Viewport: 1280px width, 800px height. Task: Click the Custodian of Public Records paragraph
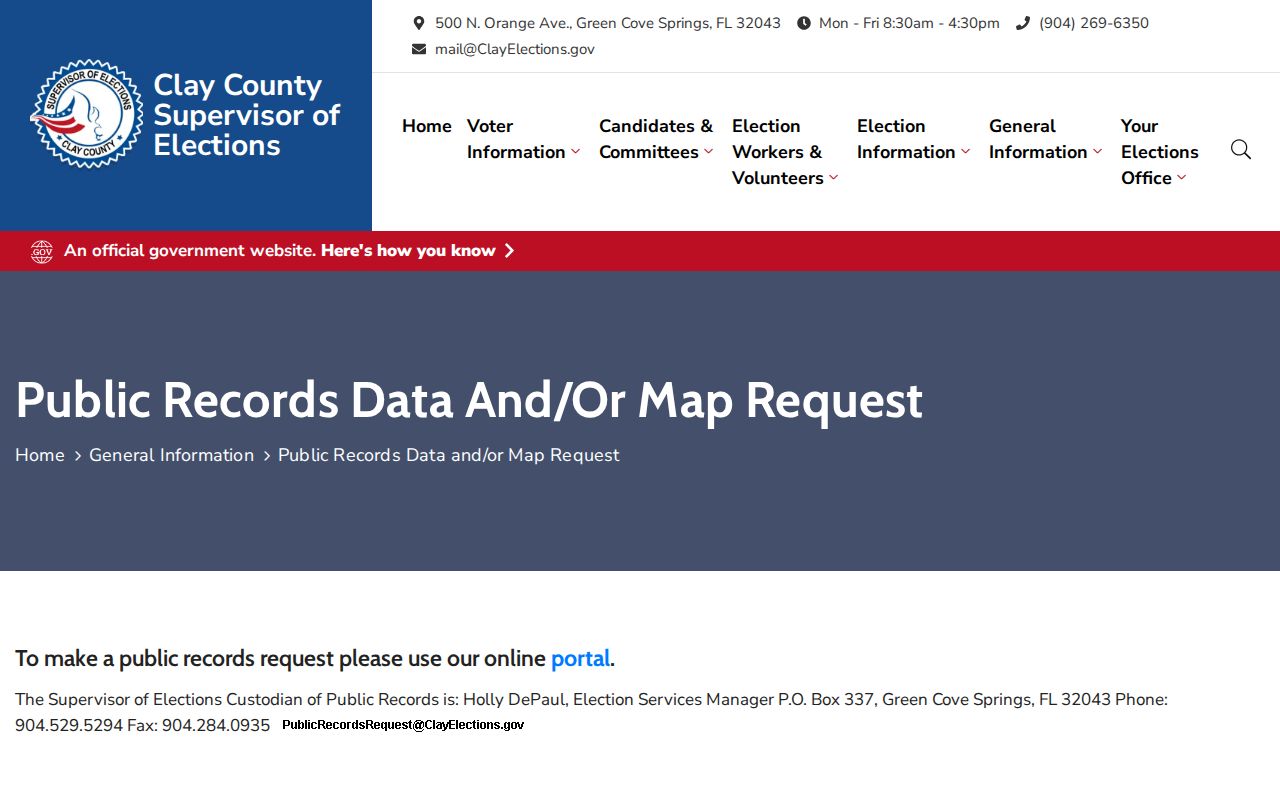(591, 712)
